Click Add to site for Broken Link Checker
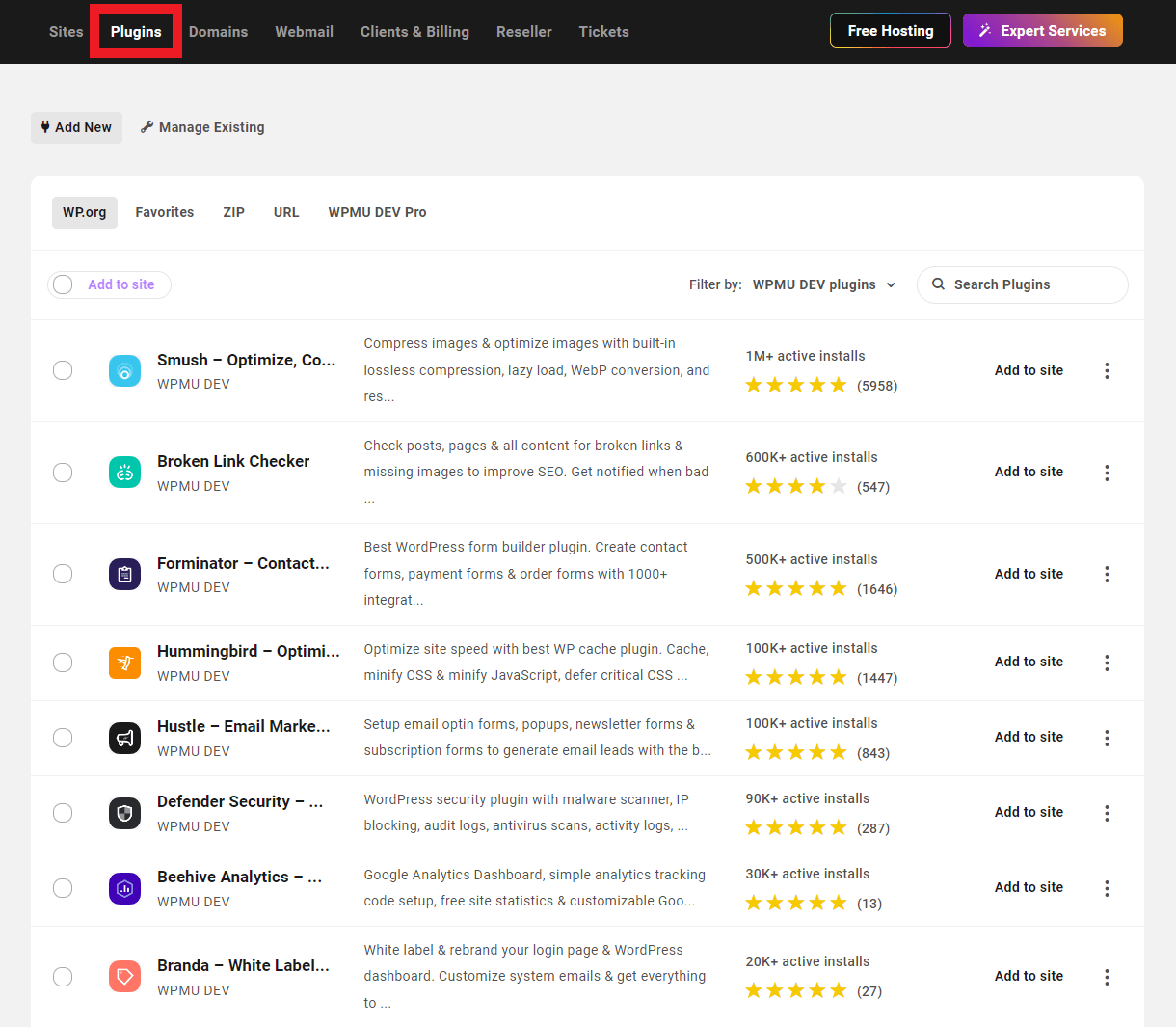1176x1027 pixels. coord(1029,472)
